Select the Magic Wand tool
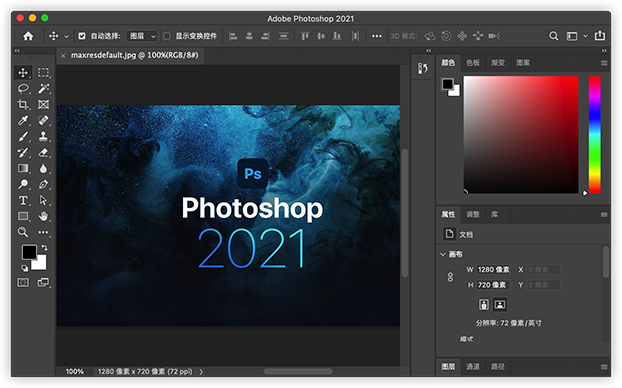The height and width of the screenshot is (388, 622). click(x=43, y=88)
